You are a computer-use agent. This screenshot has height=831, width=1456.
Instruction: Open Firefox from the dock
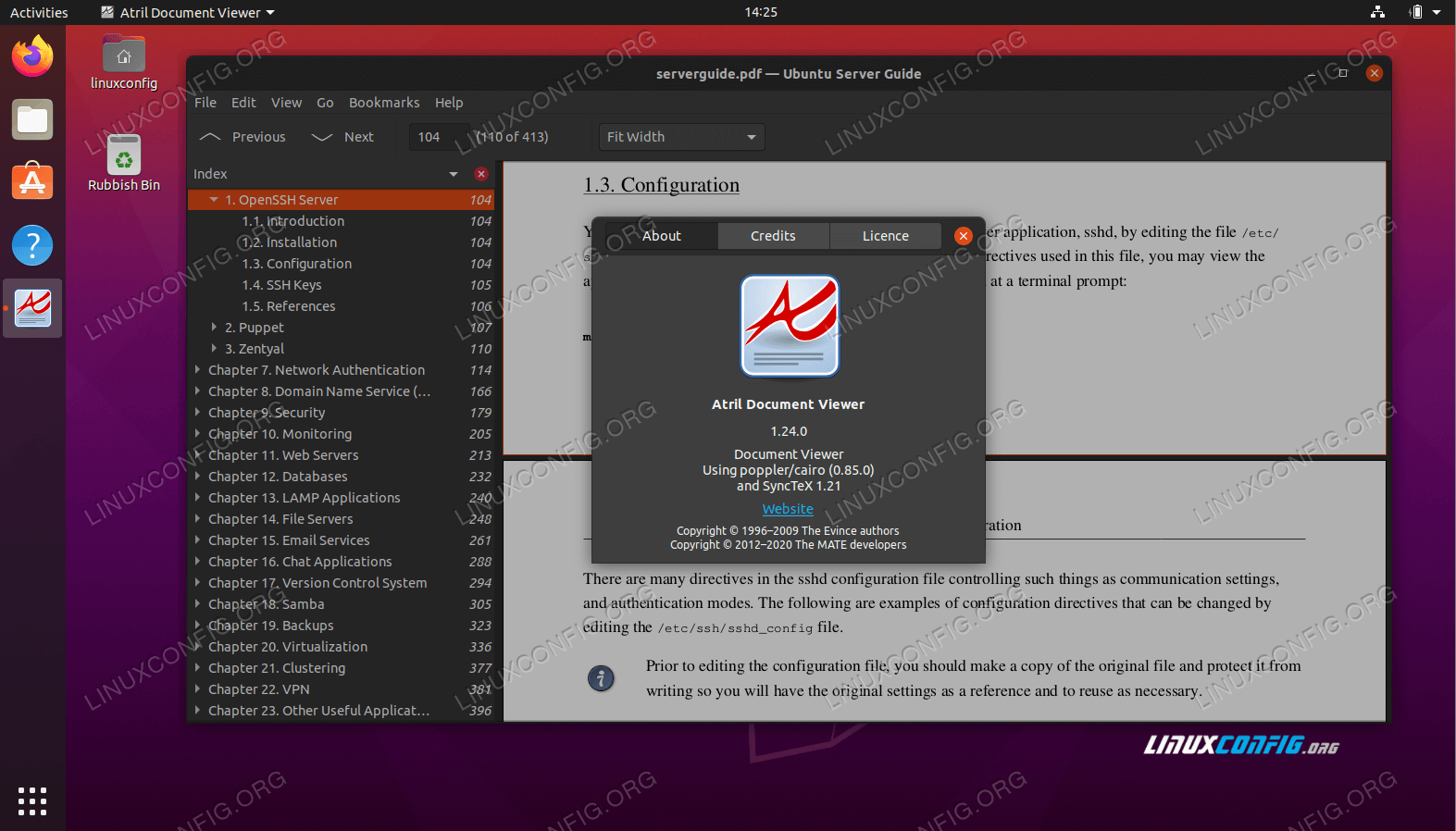32,56
